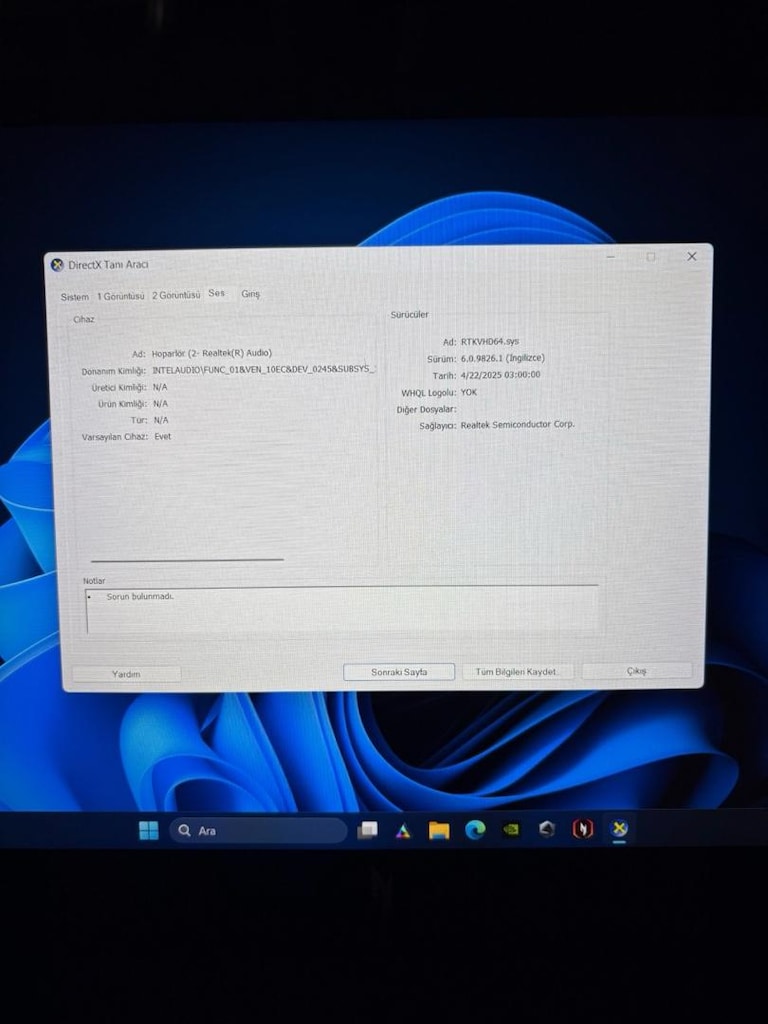This screenshot has width=768, height=1024.
Task: Open the 1 Görüntüsü tab
Action: click(x=121, y=296)
